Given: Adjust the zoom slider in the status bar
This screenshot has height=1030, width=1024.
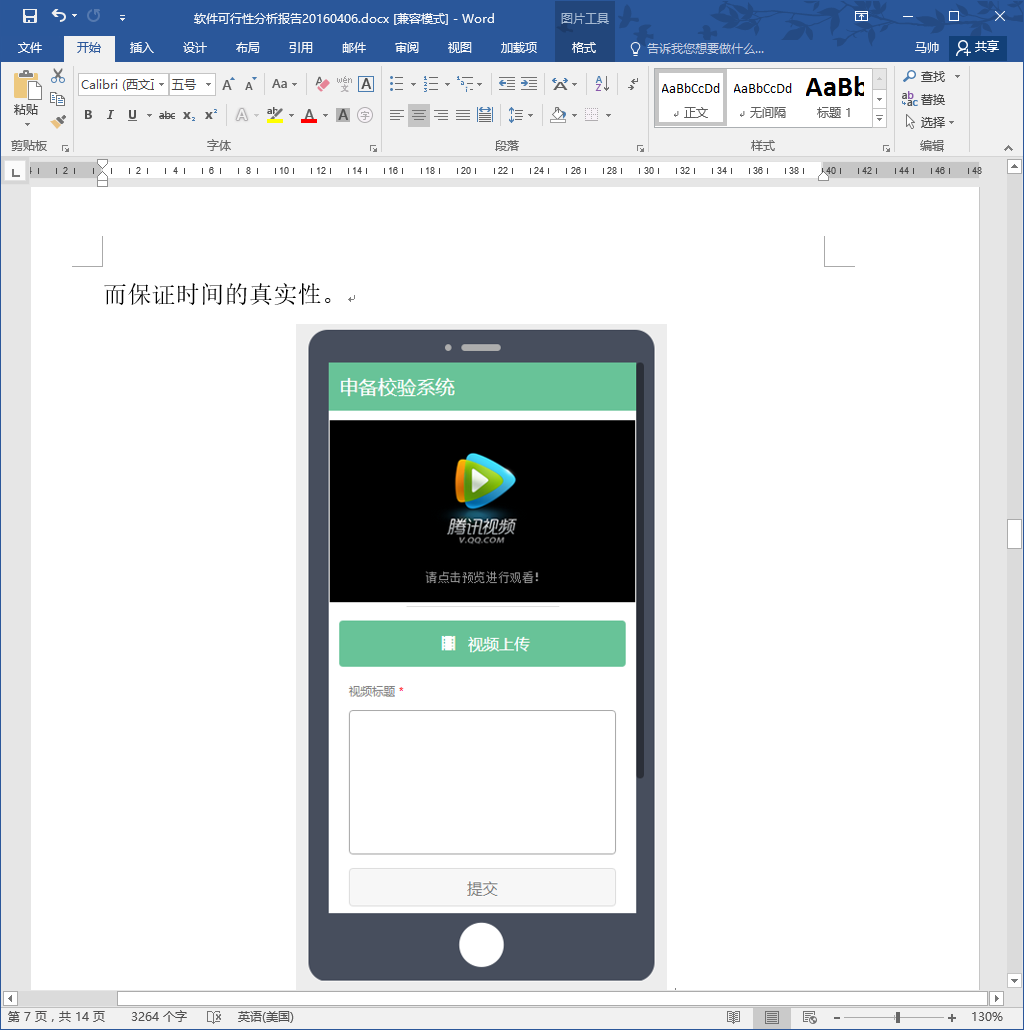Looking at the screenshot, I should [897, 1017].
